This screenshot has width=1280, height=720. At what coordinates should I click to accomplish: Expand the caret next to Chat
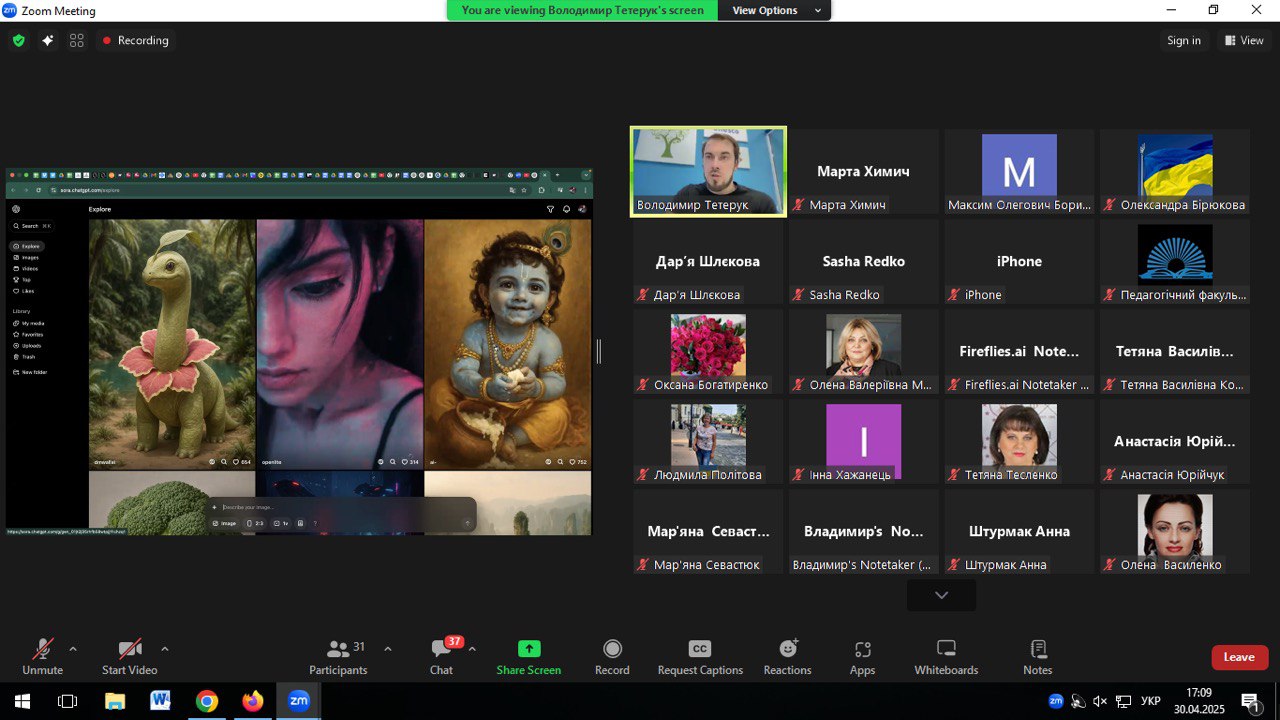pos(472,648)
